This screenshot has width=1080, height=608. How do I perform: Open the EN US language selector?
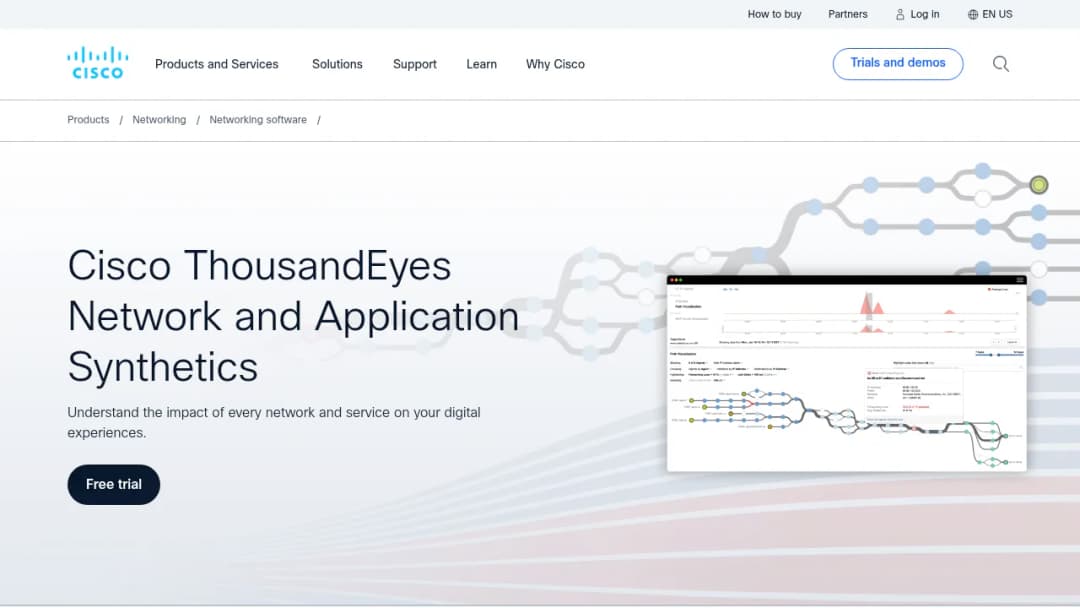(x=990, y=14)
